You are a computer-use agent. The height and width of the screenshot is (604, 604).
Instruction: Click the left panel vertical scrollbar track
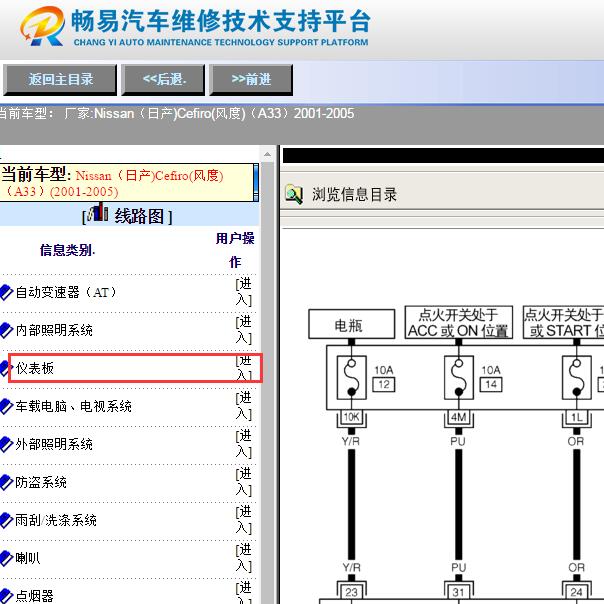[x=267, y=385]
